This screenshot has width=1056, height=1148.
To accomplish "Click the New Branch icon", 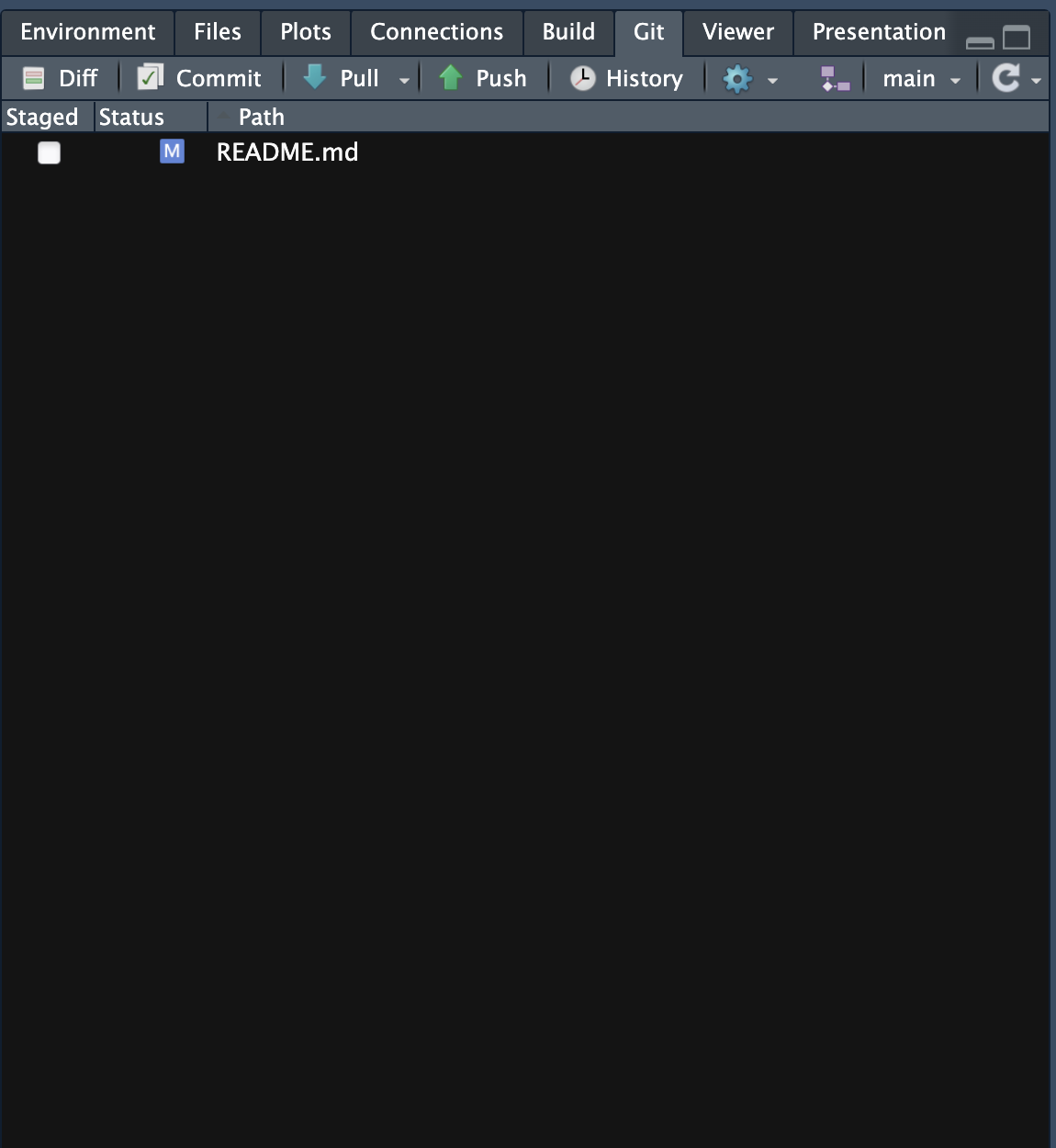I will click(x=835, y=79).
